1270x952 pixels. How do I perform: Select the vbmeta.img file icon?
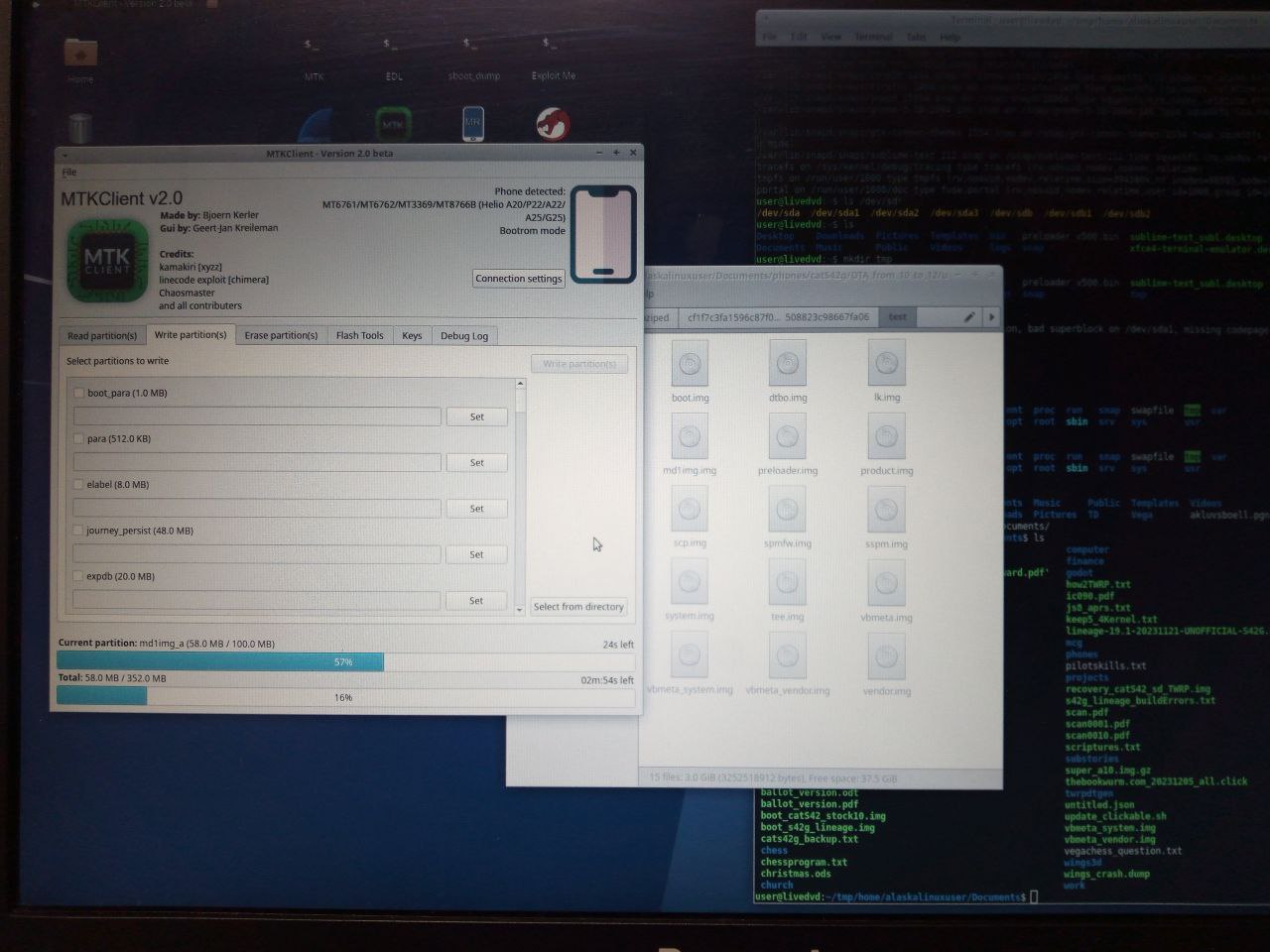click(886, 585)
